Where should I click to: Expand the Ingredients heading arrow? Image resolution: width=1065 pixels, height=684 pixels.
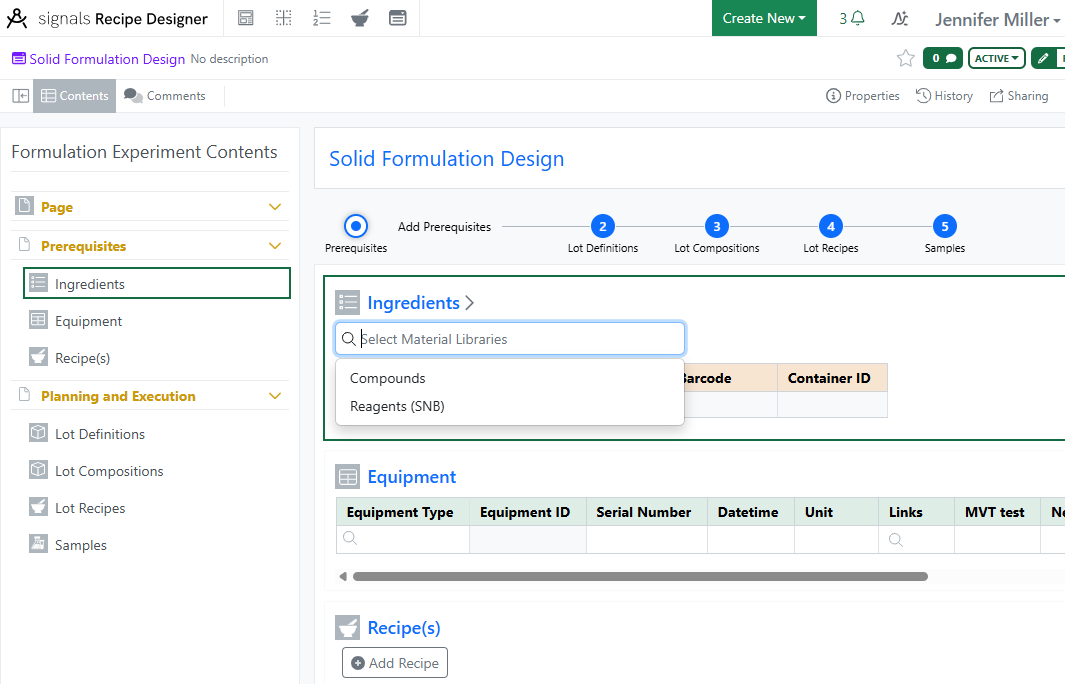469,303
